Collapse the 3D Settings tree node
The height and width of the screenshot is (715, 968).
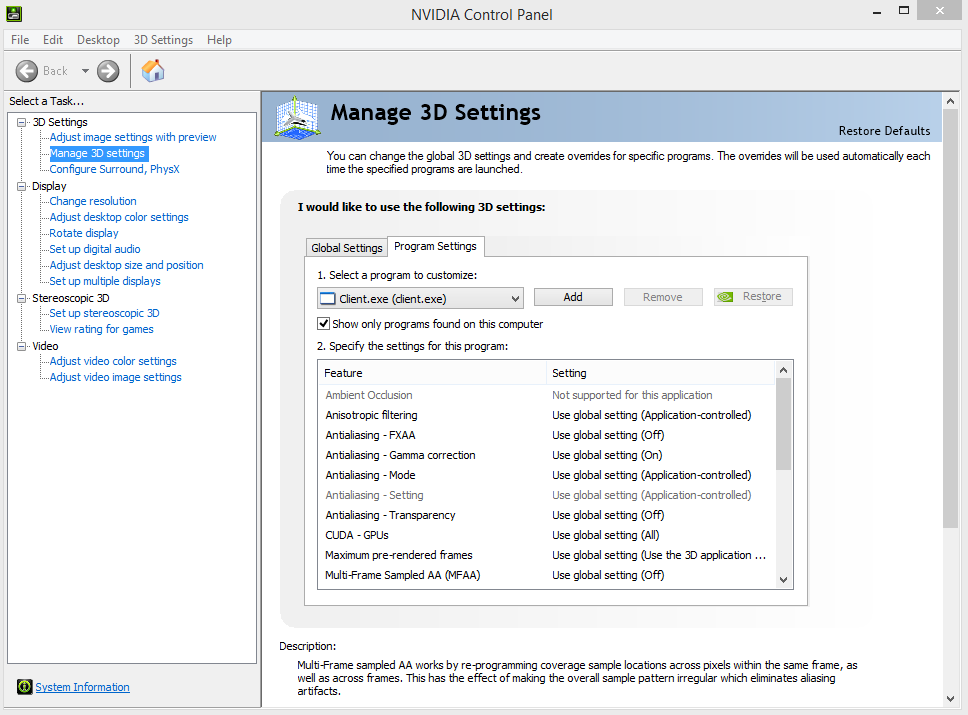(x=22, y=122)
